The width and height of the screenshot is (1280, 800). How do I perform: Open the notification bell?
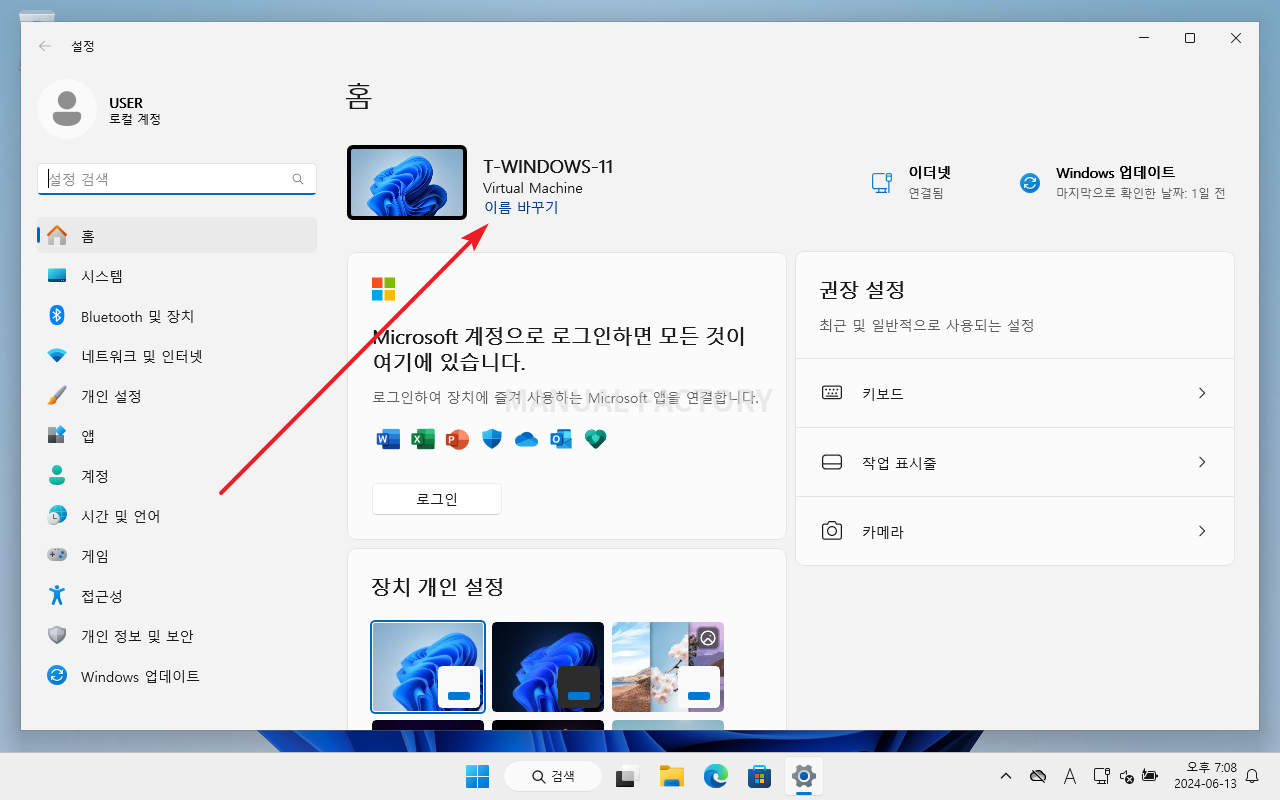coord(1252,776)
